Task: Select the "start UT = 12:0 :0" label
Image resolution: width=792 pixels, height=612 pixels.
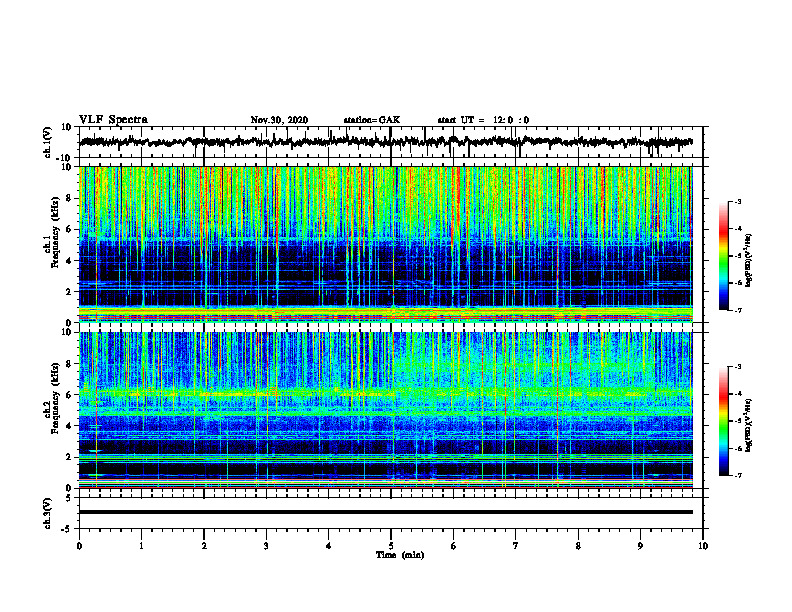Action: pyautogui.click(x=483, y=120)
